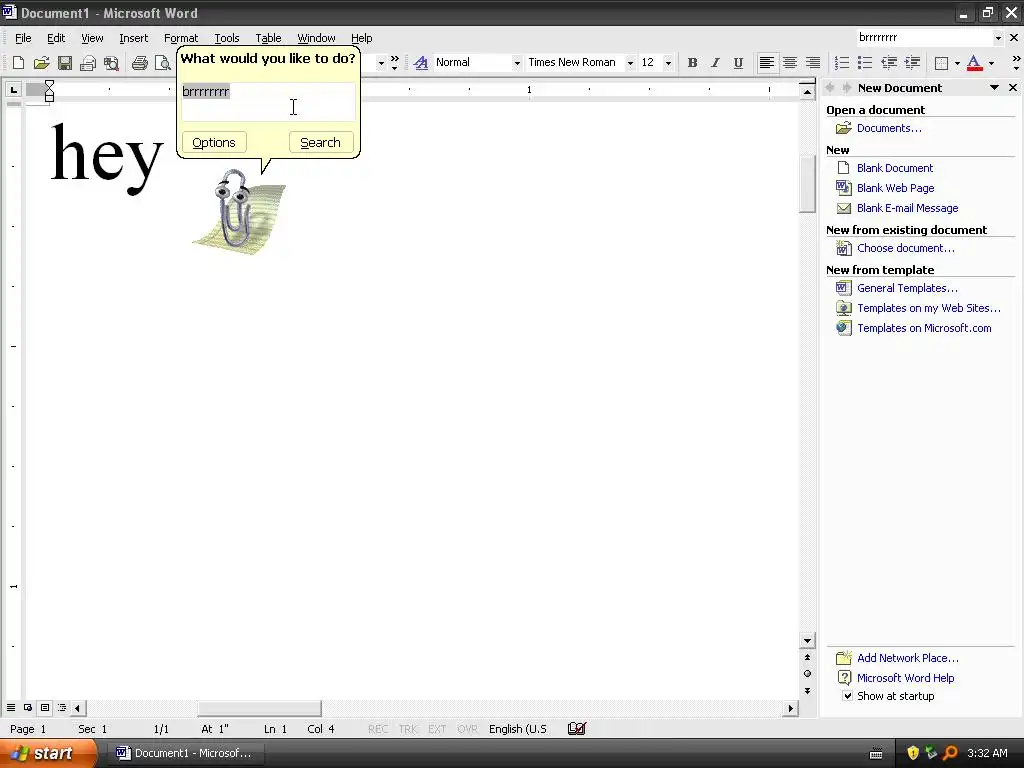
Task: Apply the red Font Color swatch
Action: pyautogui.click(x=974, y=63)
